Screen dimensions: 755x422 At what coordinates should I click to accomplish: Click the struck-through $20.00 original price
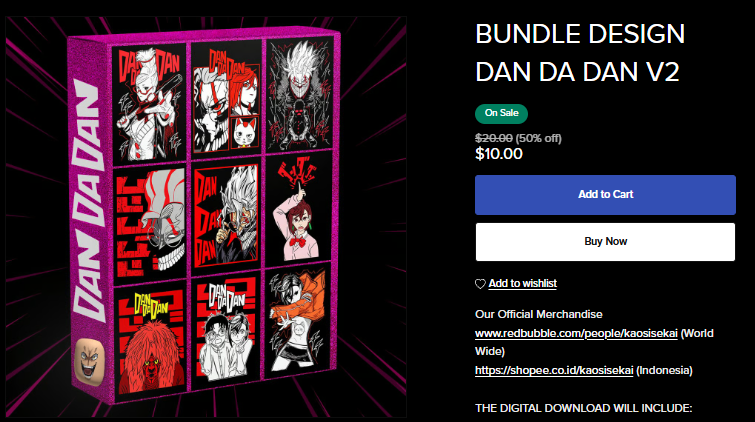coord(494,138)
